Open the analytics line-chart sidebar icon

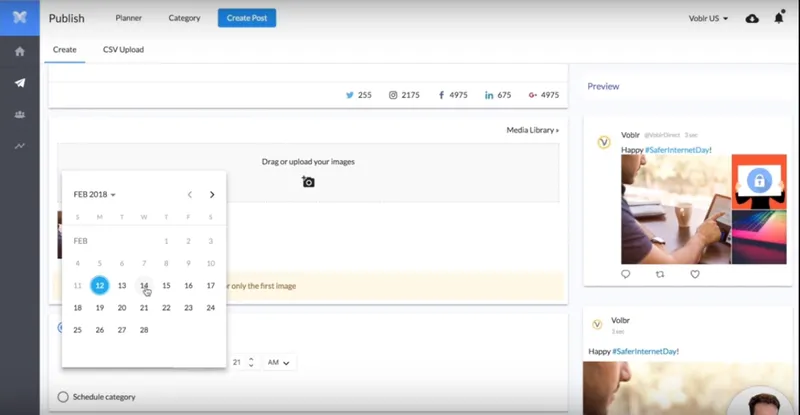tap(19, 146)
